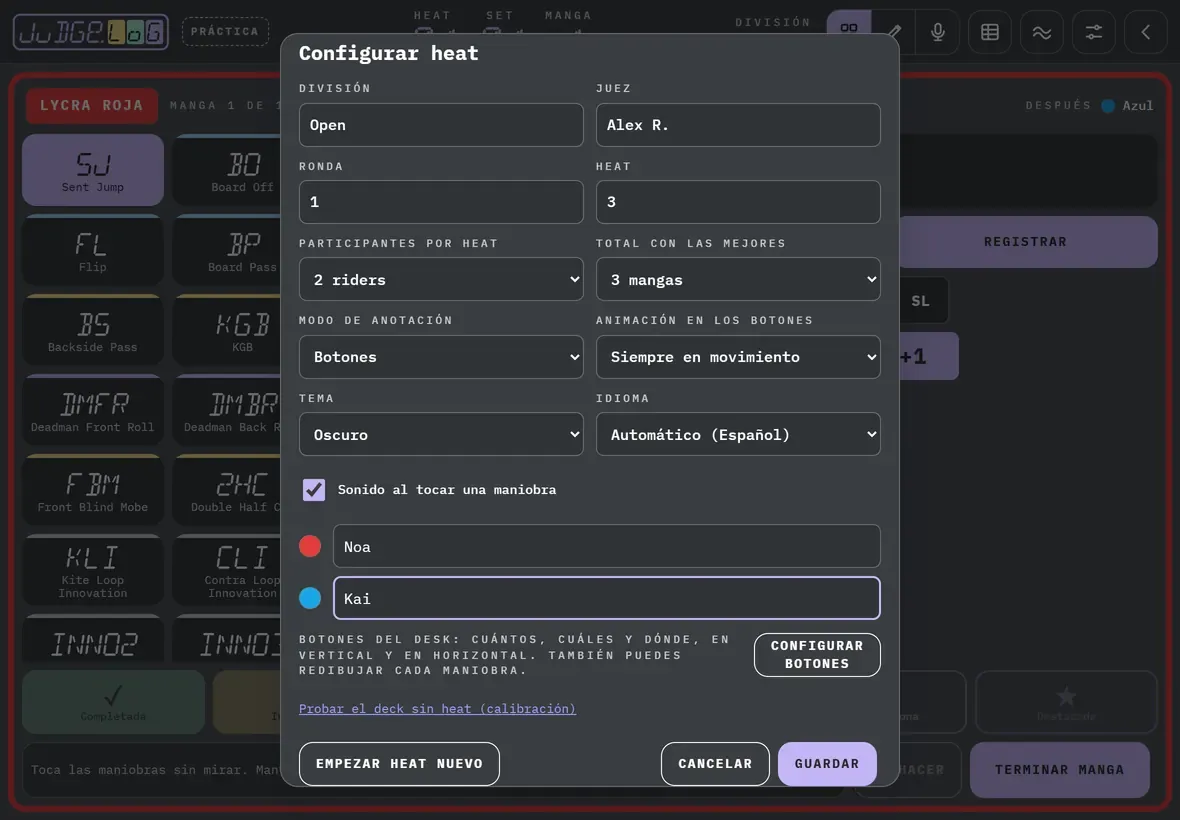Tap the FBM Front Blind Mobe button

pos(93,490)
